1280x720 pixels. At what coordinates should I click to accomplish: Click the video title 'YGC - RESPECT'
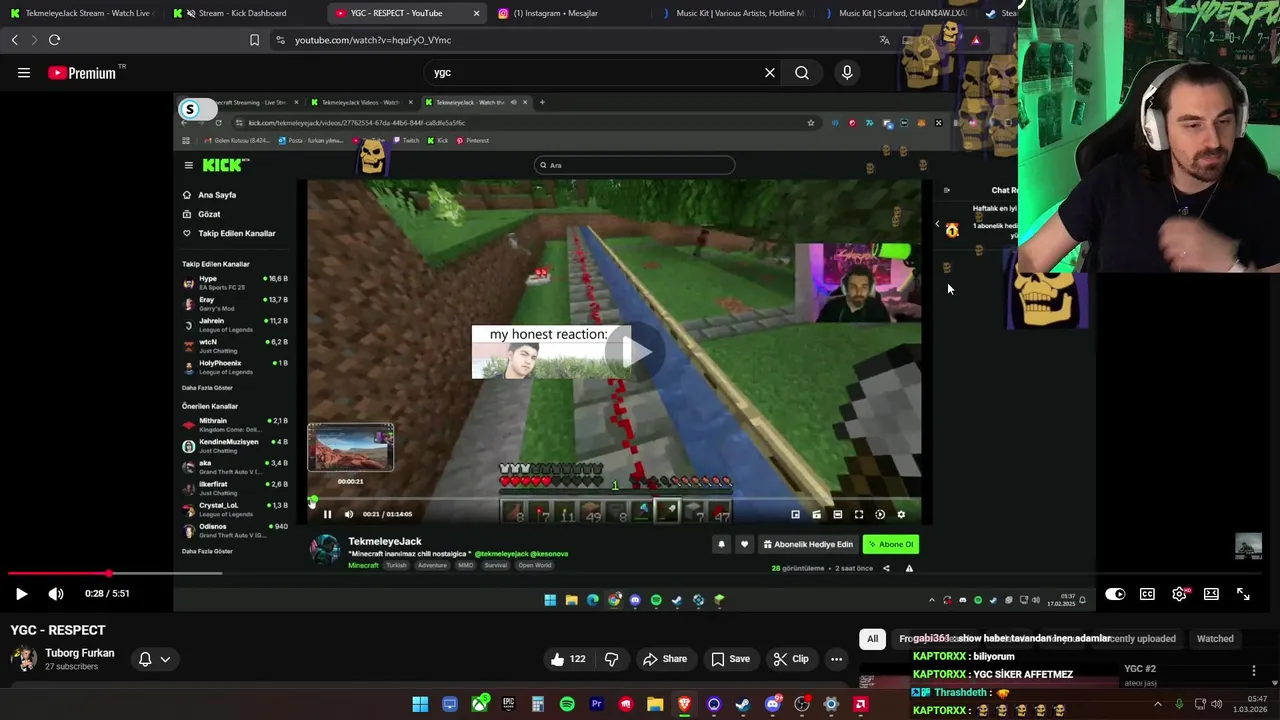click(x=58, y=630)
